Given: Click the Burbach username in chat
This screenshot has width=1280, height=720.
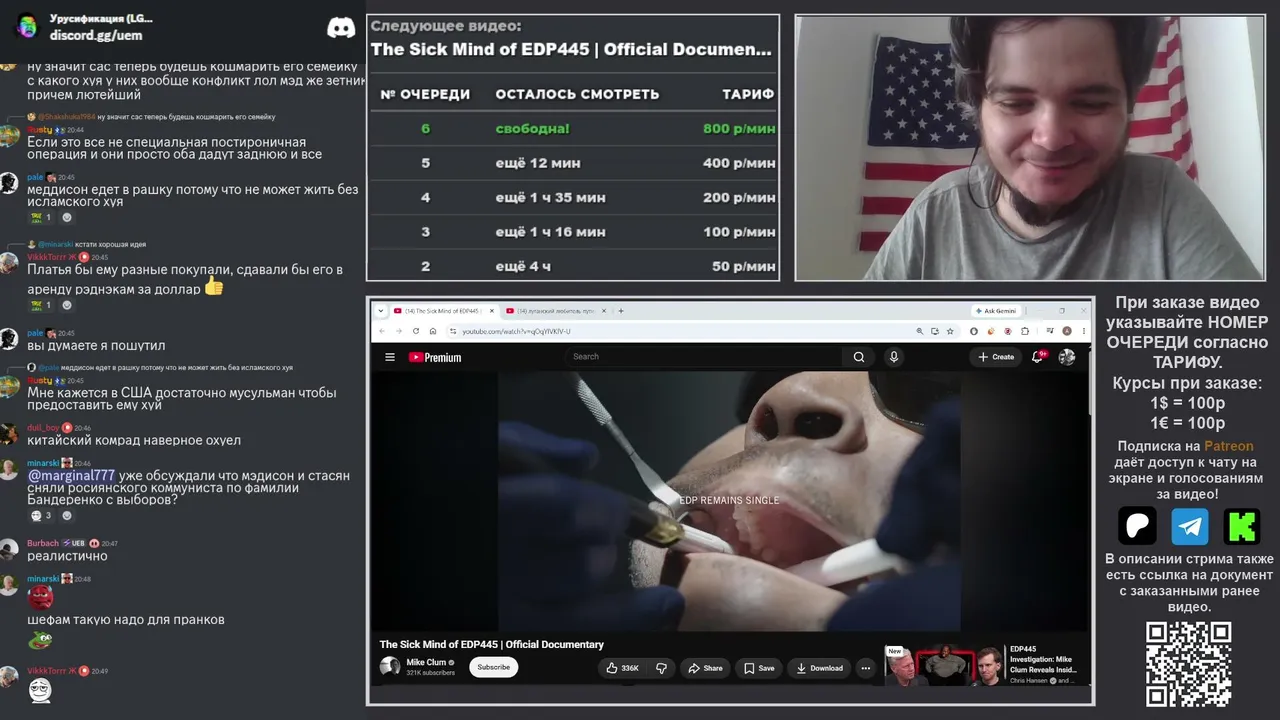Looking at the screenshot, I should (x=43, y=543).
